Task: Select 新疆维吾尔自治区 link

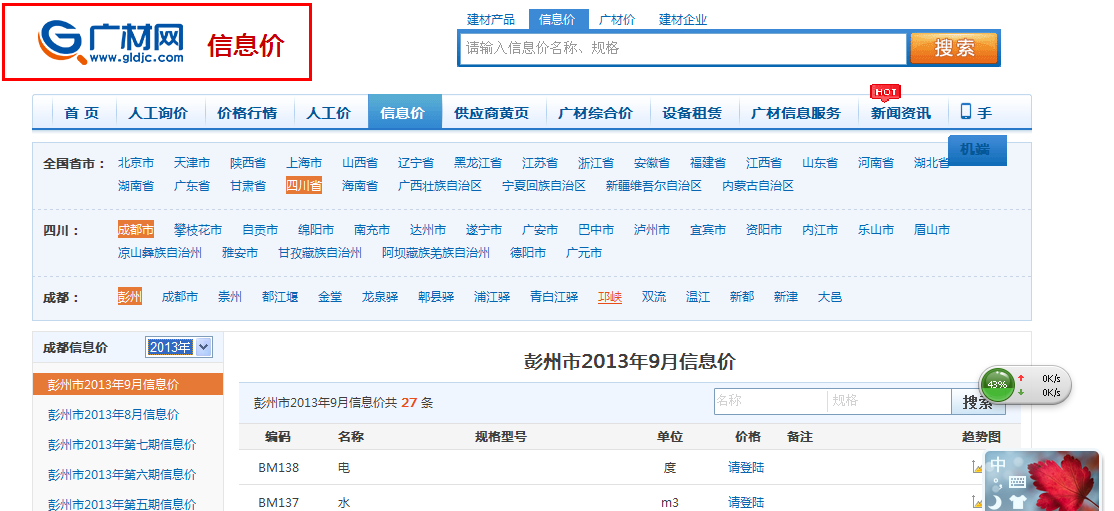Action: 654,185
